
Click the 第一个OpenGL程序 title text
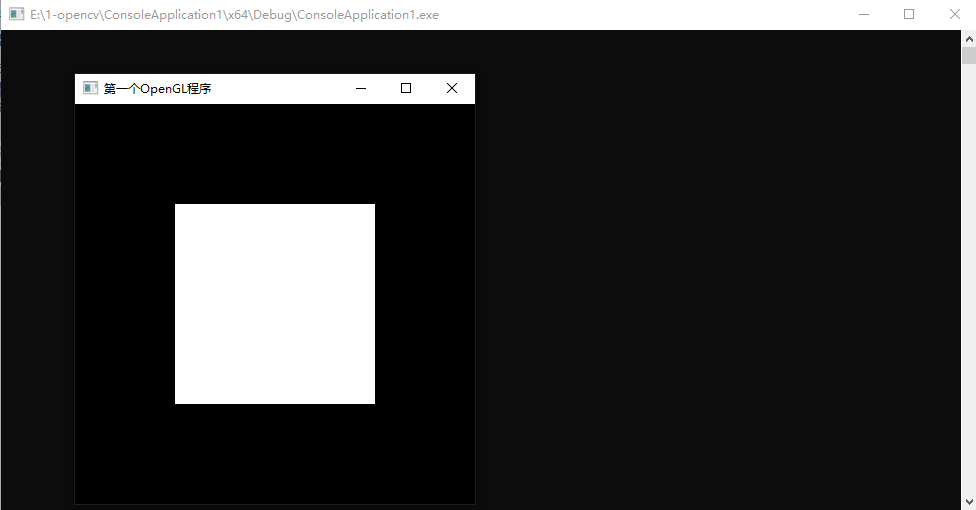157,88
